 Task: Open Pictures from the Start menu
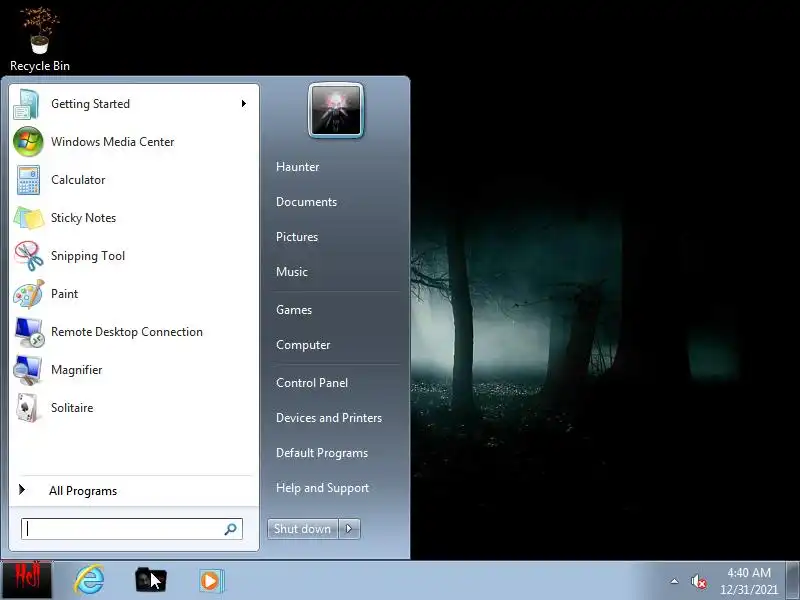click(297, 237)
